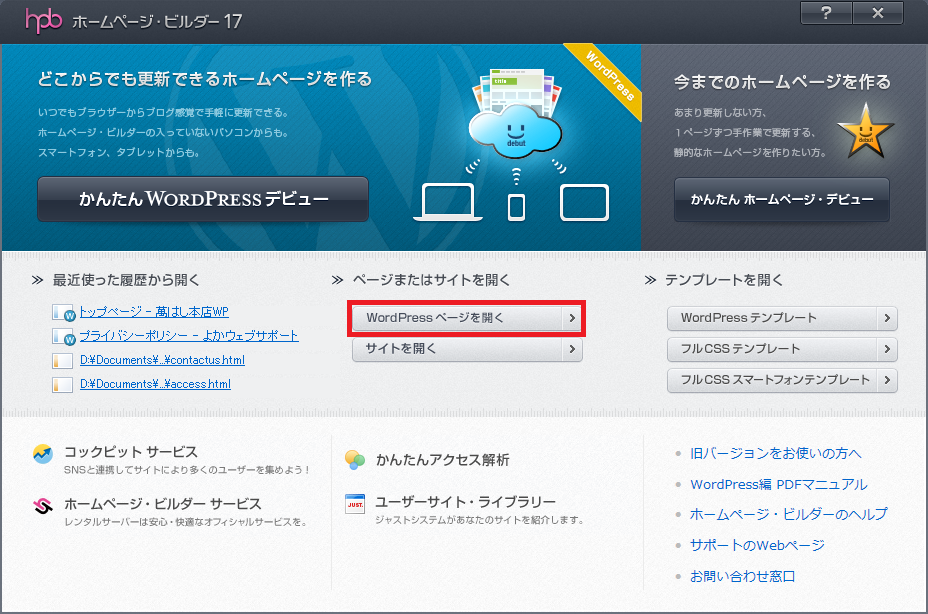This screenshot has width=928, height=614.
Task: Open サイトを開く button
Action: coord(468,349)
